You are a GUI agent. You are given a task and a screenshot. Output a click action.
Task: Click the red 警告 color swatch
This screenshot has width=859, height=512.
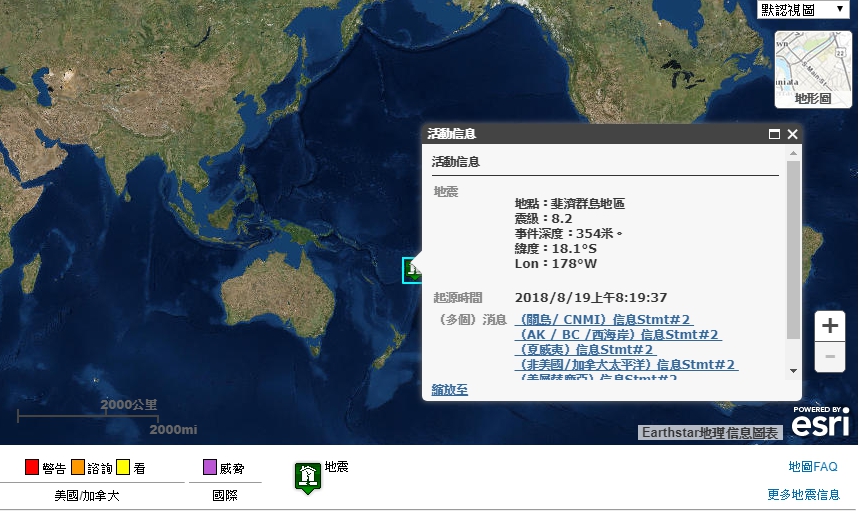[32, 467]
